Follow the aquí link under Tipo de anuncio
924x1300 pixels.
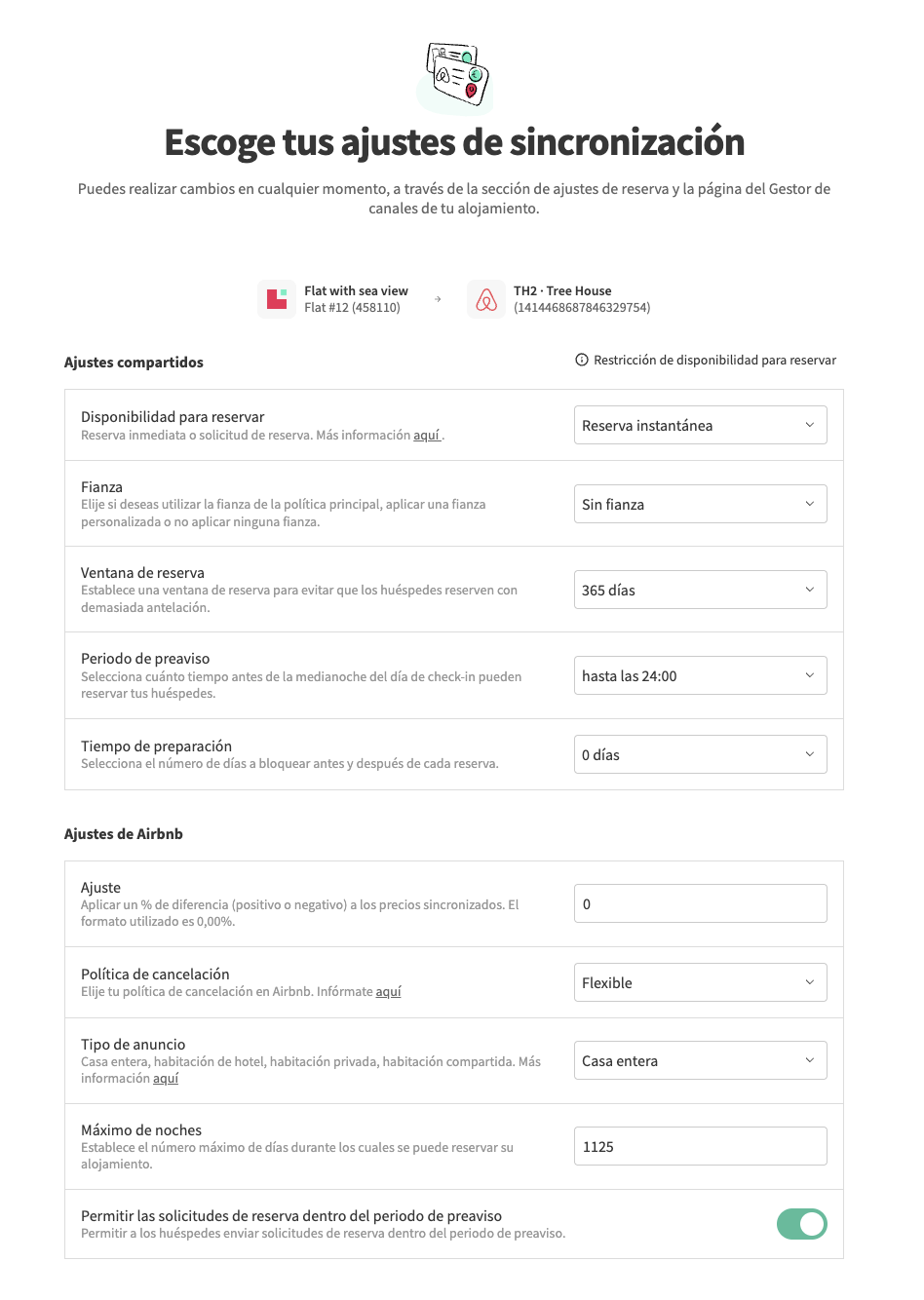pyautogui.click(x=166, y=1079)
